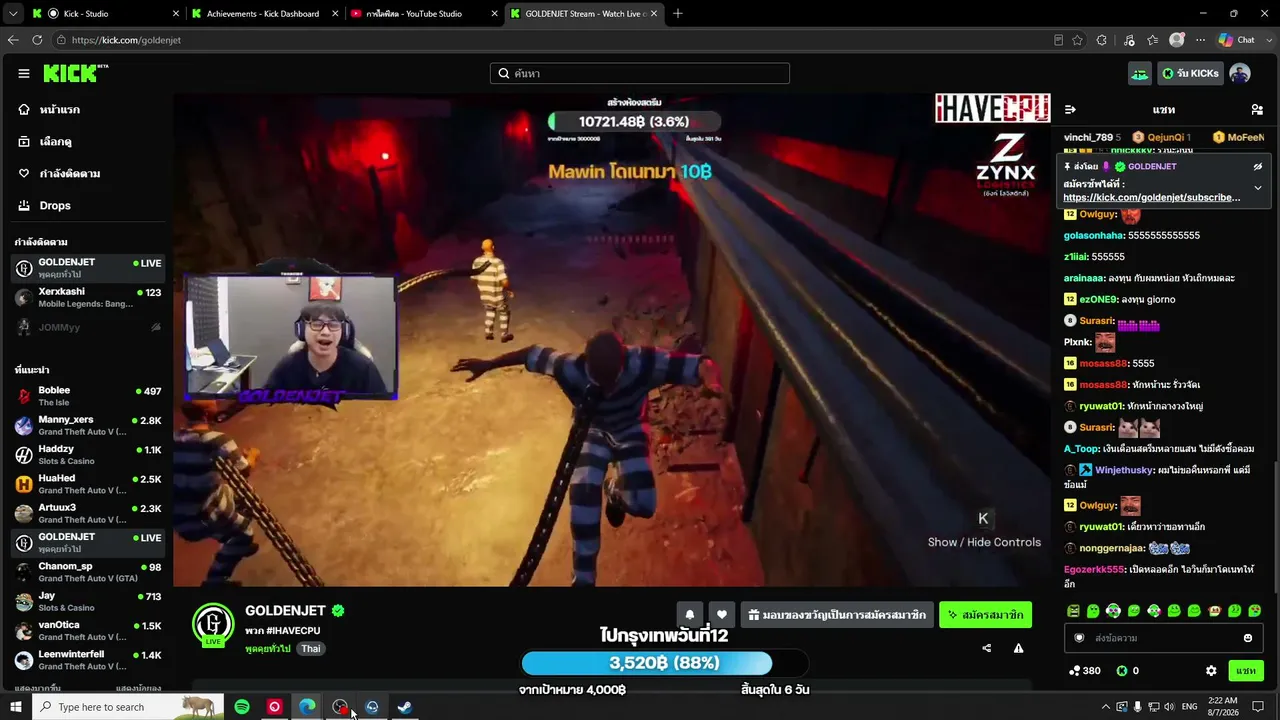Open Steam from the taskbar
The image size is (1280, 720).
point(405,707)
